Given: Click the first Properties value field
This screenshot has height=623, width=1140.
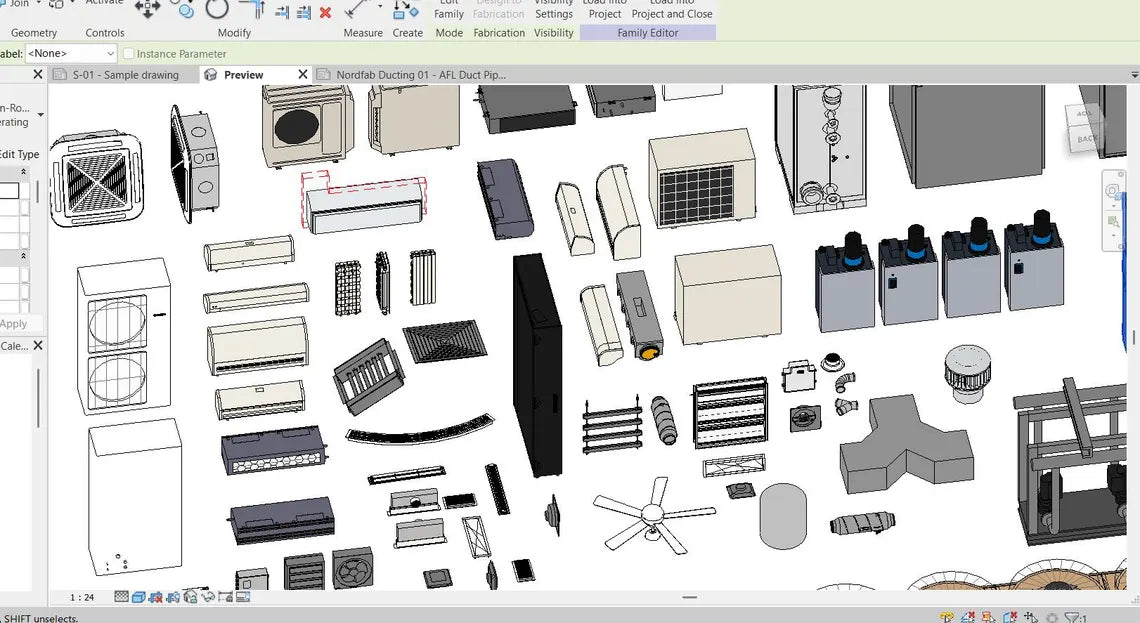Looking at the screenshot, I should [9, 190].
